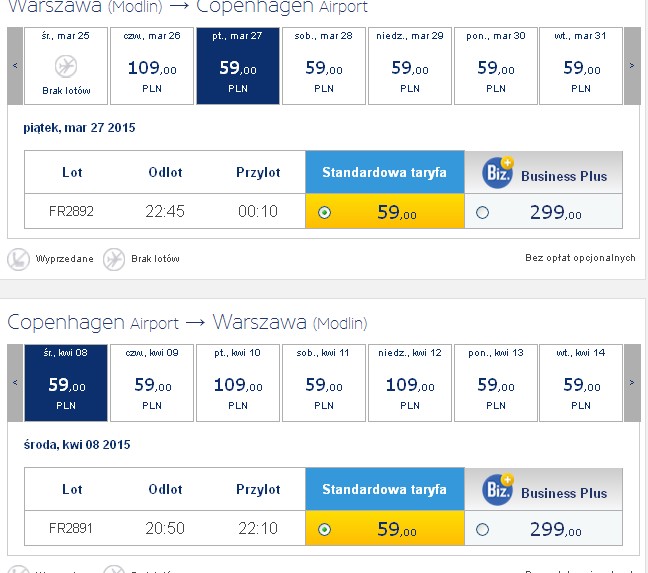Click the outbound Biz Business Plus logo
Viewport: 648px width, 573px height.
[498, 173]
